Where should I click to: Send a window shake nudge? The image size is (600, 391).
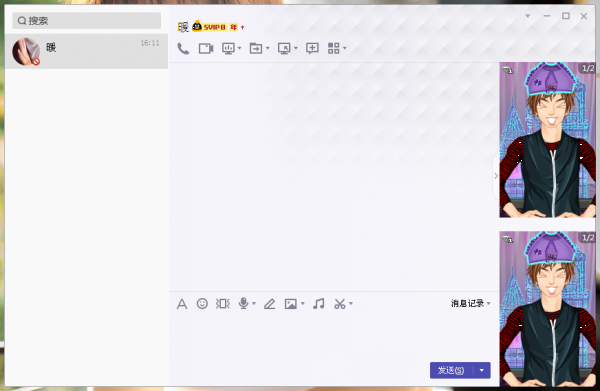(x=223, y=304)
